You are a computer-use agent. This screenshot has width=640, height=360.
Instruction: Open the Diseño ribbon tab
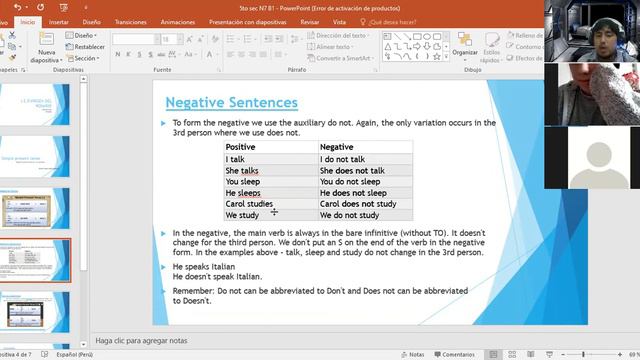point(91,22)
